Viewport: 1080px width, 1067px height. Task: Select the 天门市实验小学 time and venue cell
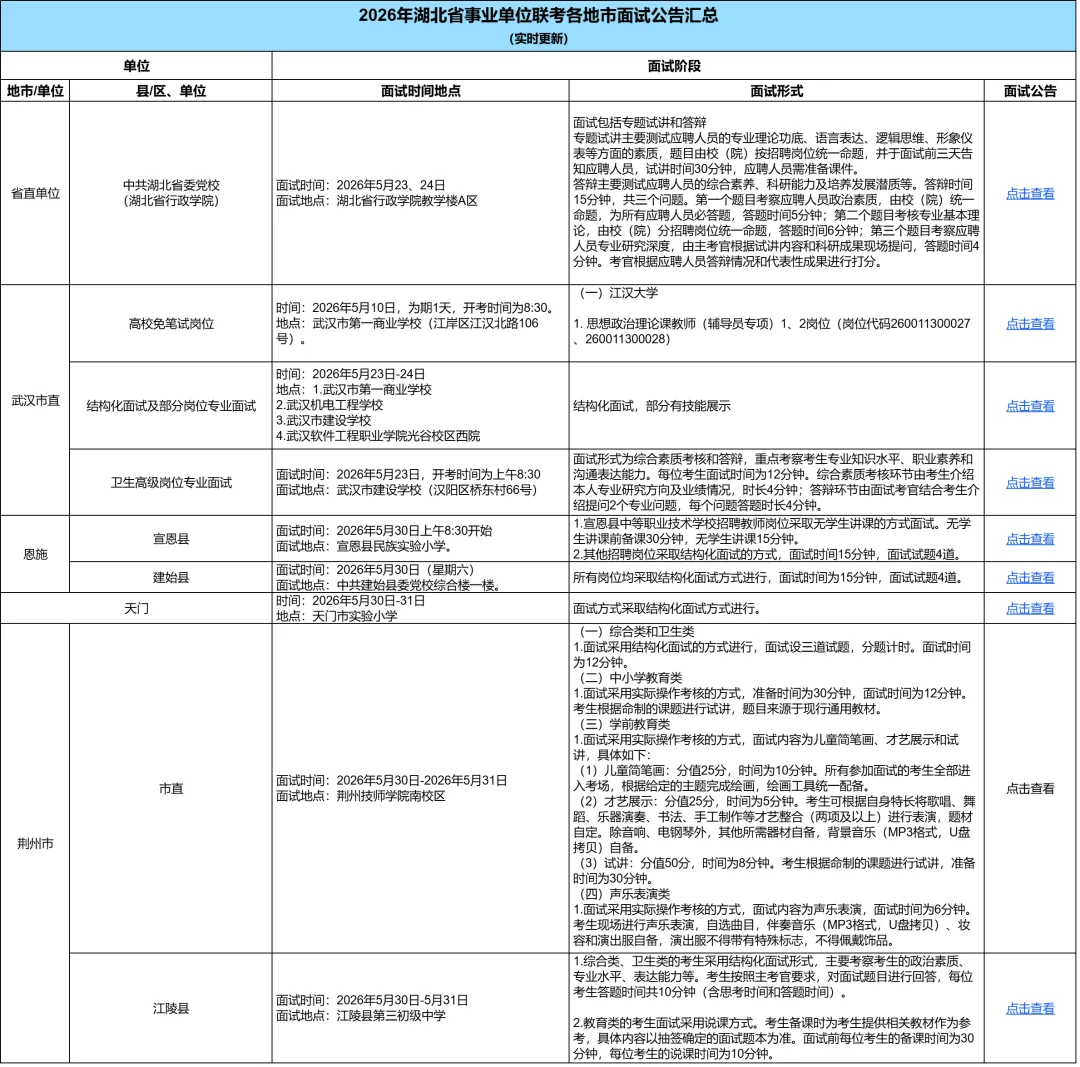(420, 608)
